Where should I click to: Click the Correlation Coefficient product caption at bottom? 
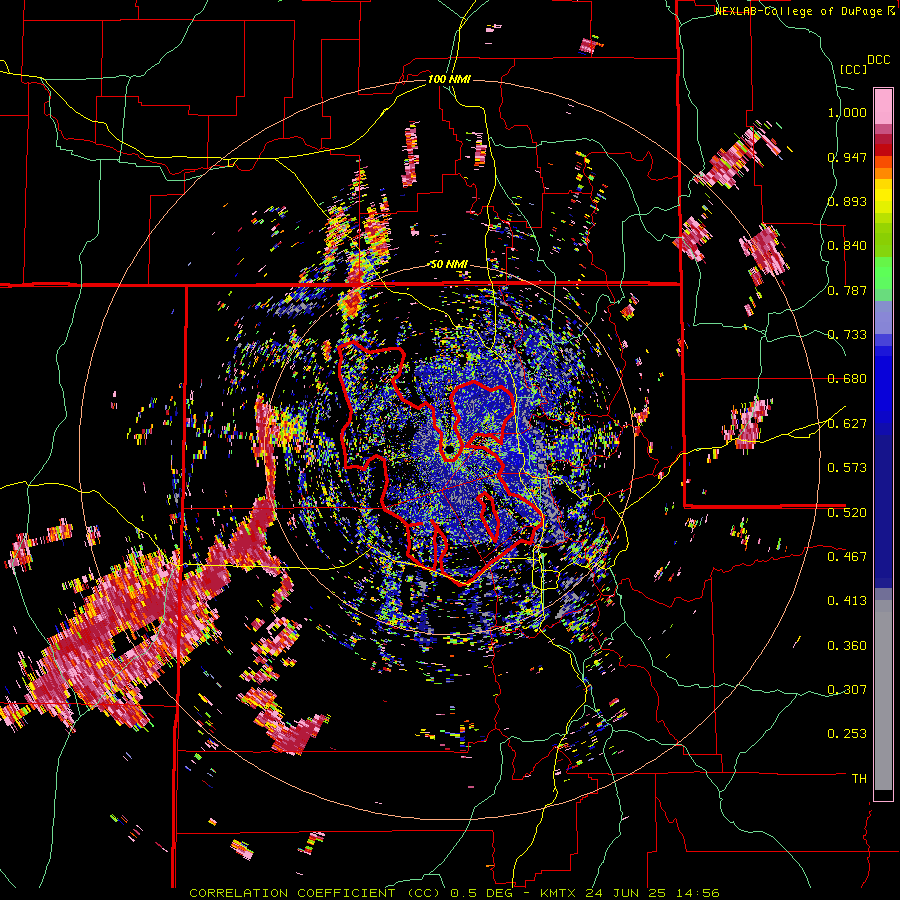click(454, 893)
